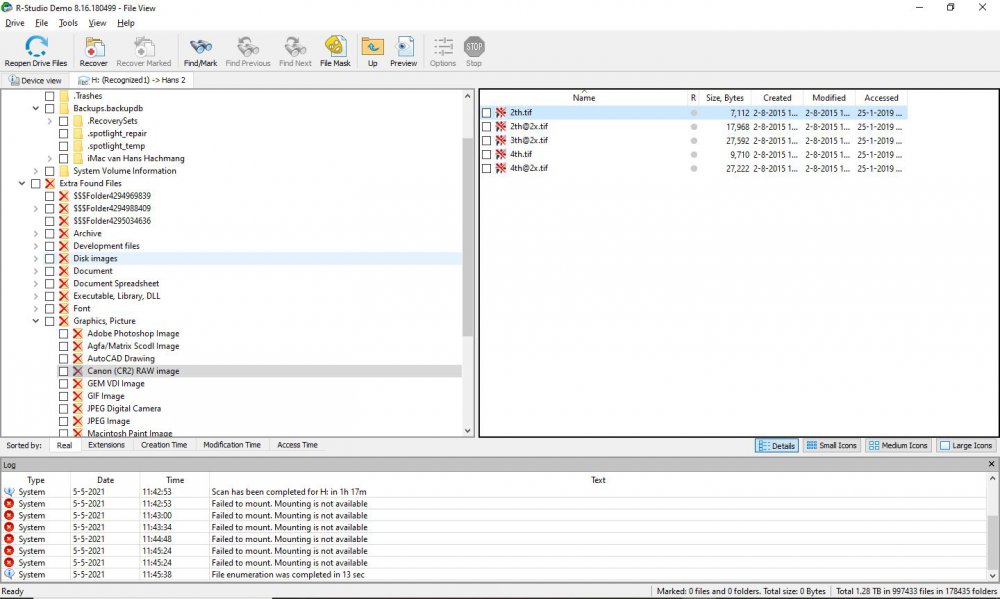Click the Preview toolbar icon
Viewport: 1000px width, 599px height.
pyautogui.click(x=404, y=47)
